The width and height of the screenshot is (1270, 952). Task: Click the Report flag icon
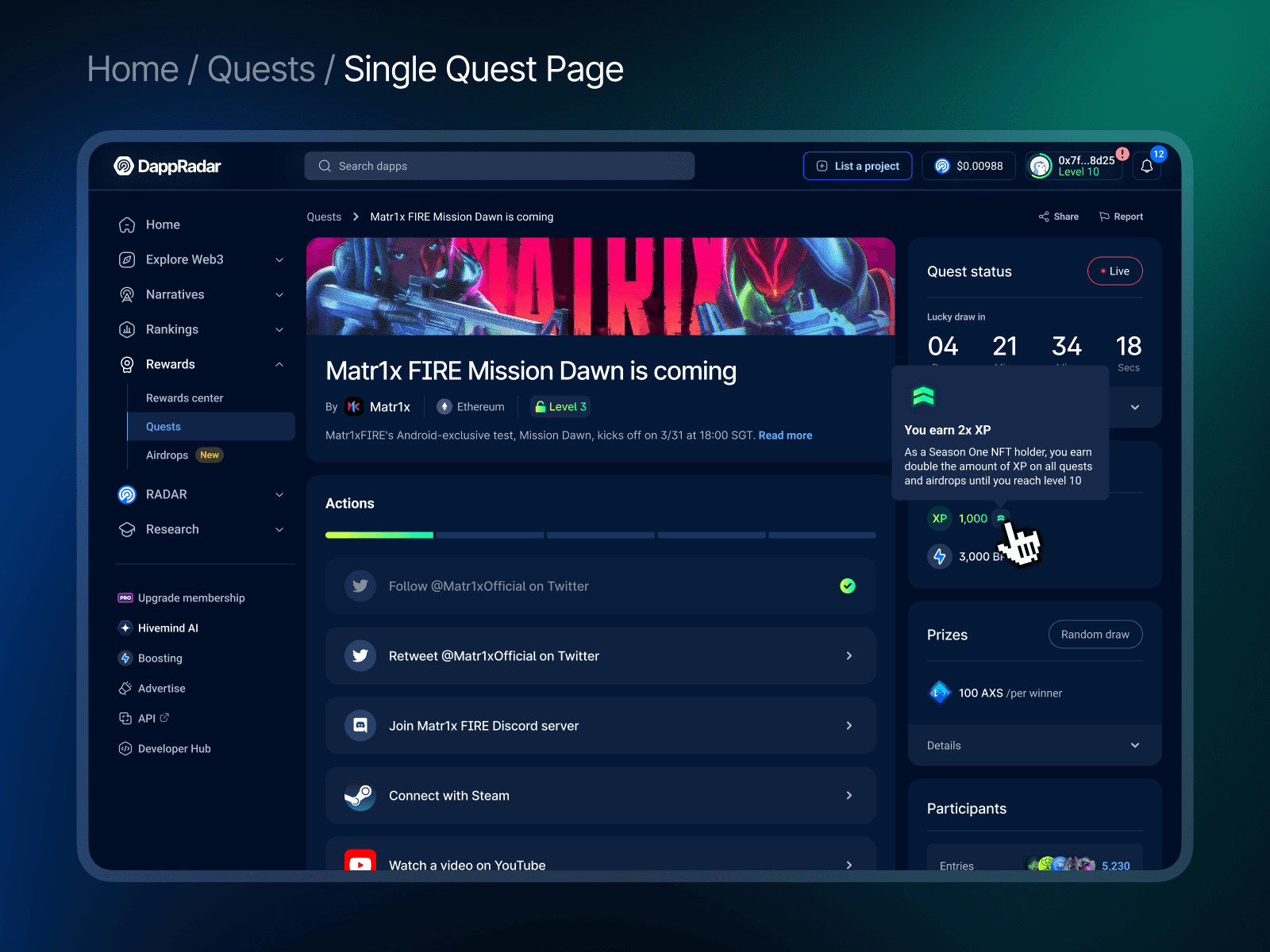[x=1104, y=217]
